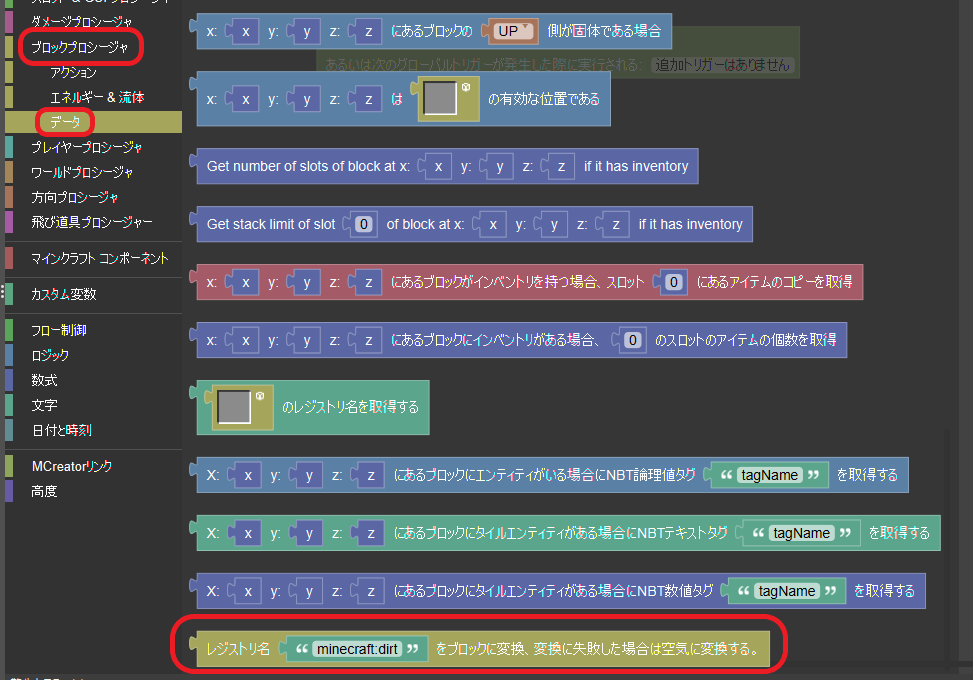Click block selector in '有効な位置である' block
This screenshot has height=680, width=973.
440,99
